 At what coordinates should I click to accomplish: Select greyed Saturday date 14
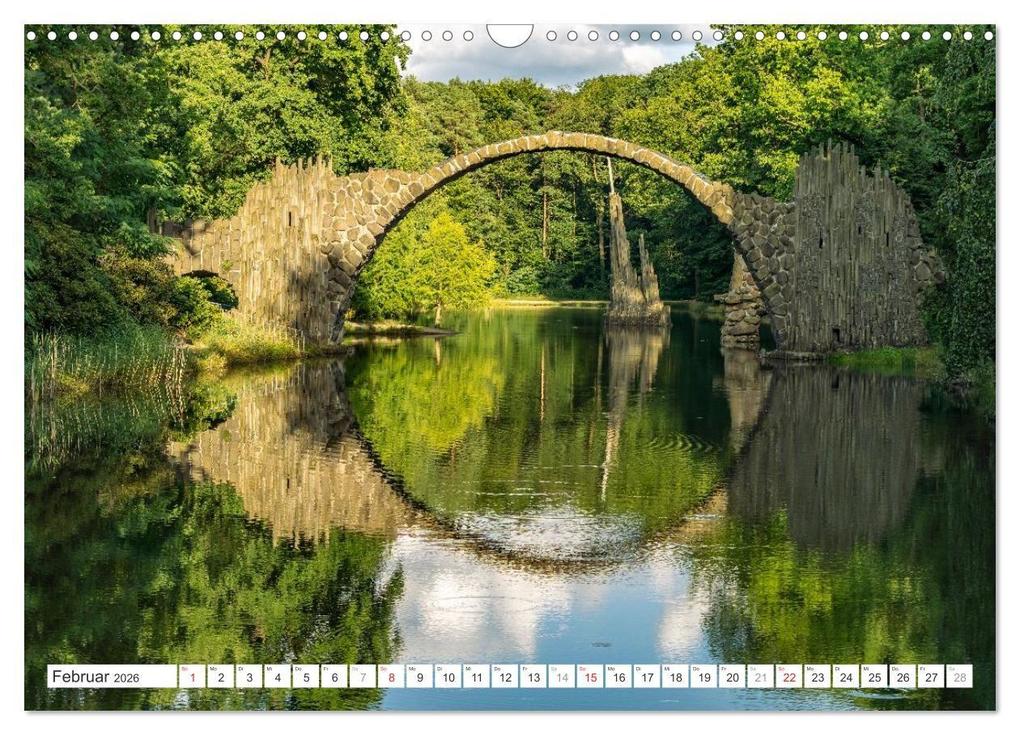pyautogui.click(x=562, y=676)
